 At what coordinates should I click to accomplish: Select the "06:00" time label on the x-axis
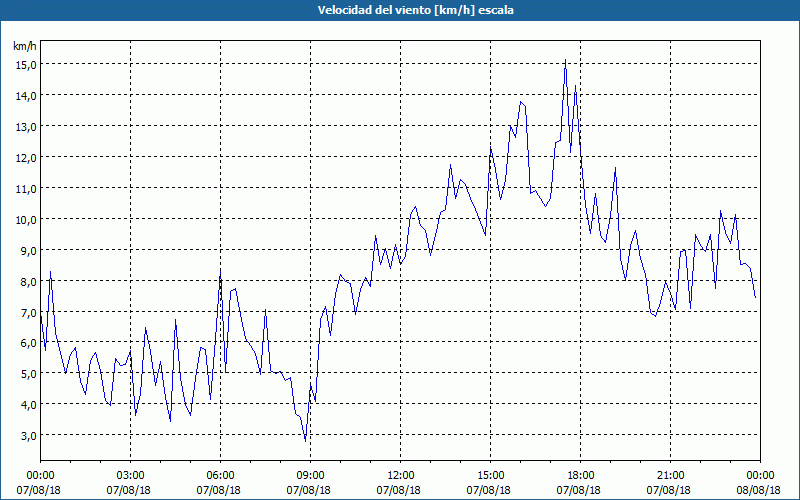pos(220,476)
